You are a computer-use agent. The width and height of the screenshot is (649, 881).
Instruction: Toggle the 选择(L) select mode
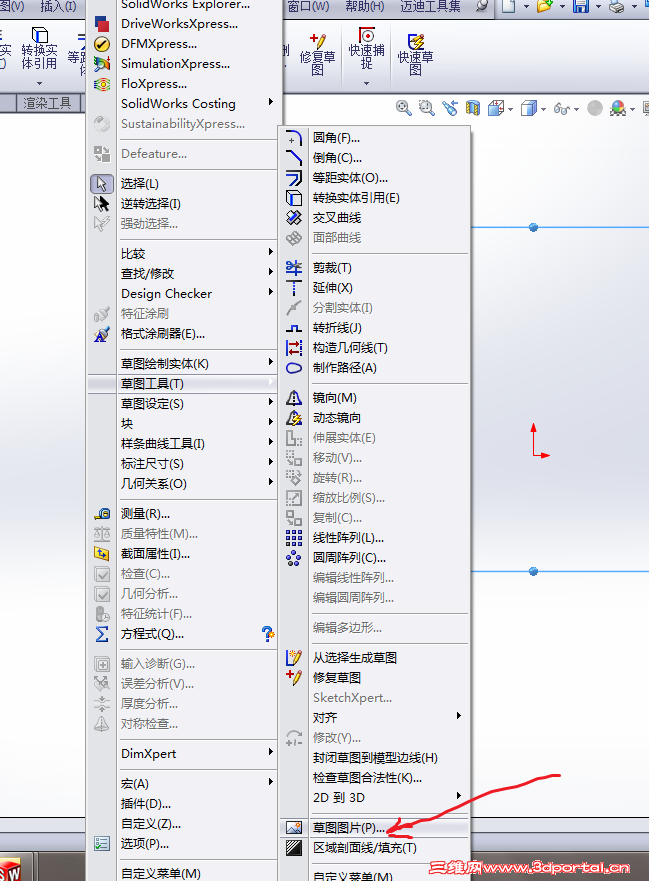point(102,184)
